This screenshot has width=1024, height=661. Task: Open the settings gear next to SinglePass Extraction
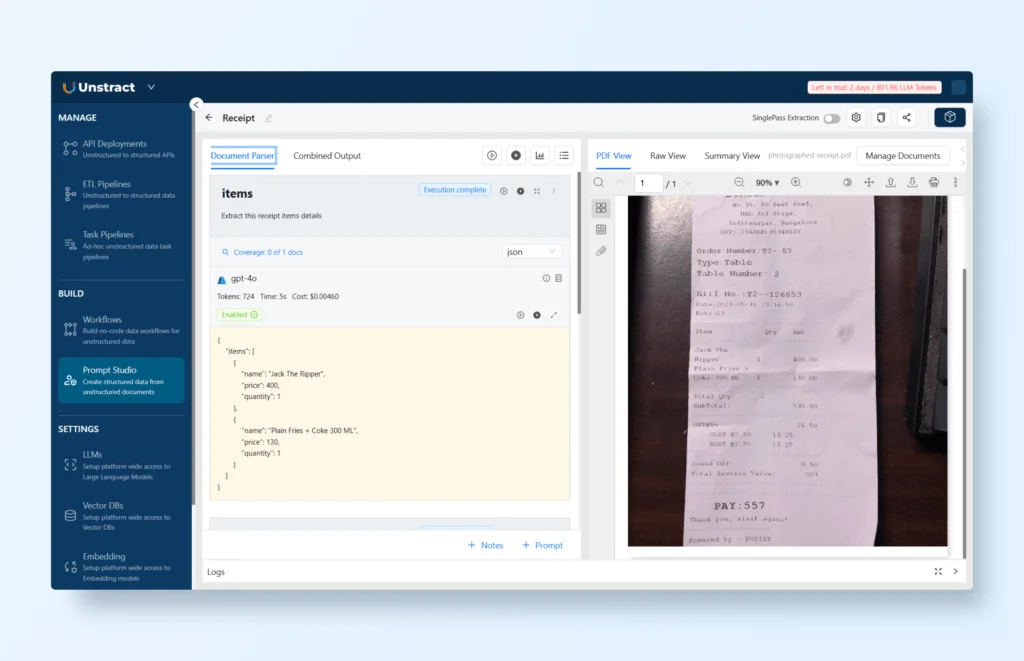[x=856, y=118]
